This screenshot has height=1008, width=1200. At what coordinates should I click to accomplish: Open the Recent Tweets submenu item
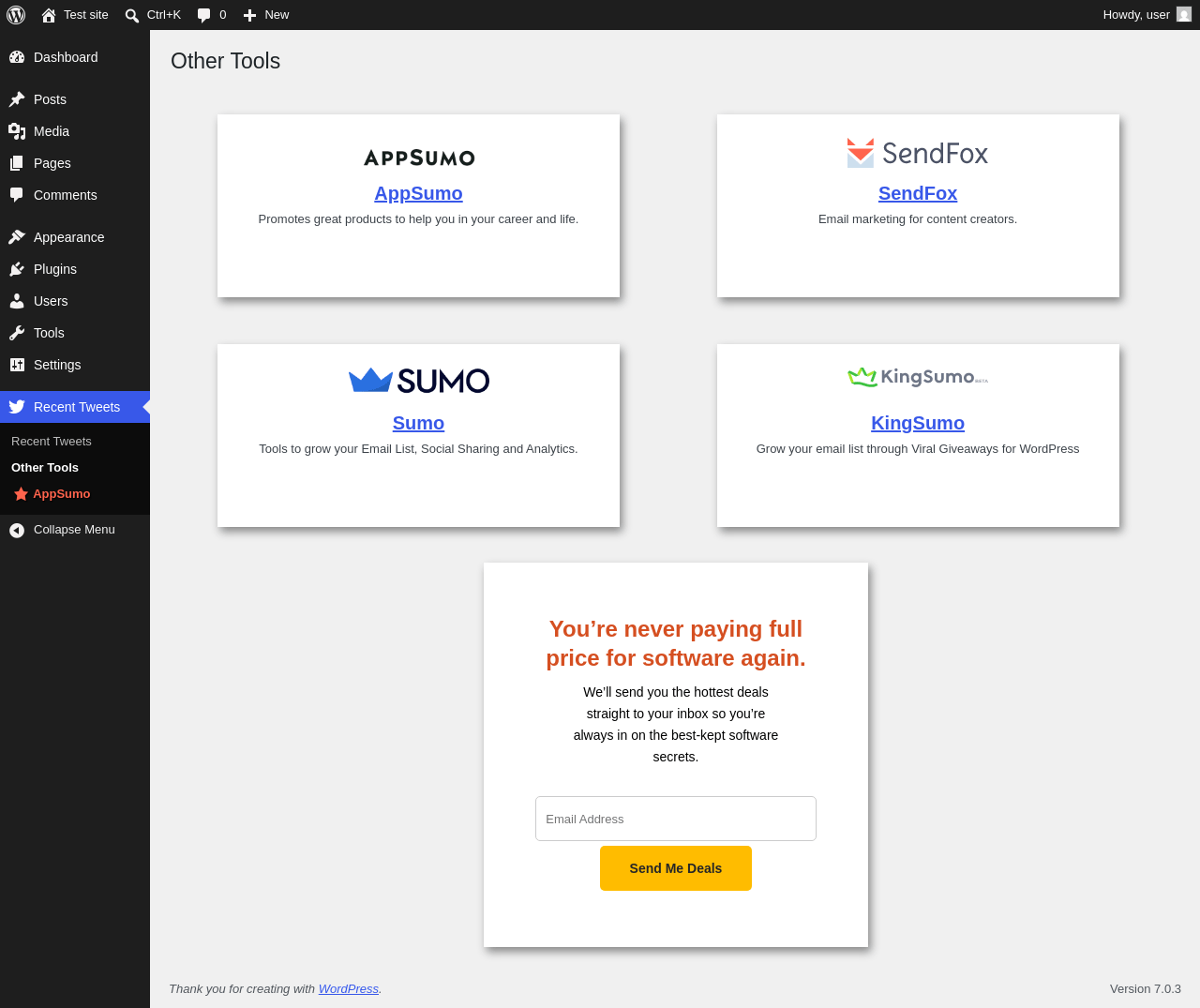click(x=52, y=442)
